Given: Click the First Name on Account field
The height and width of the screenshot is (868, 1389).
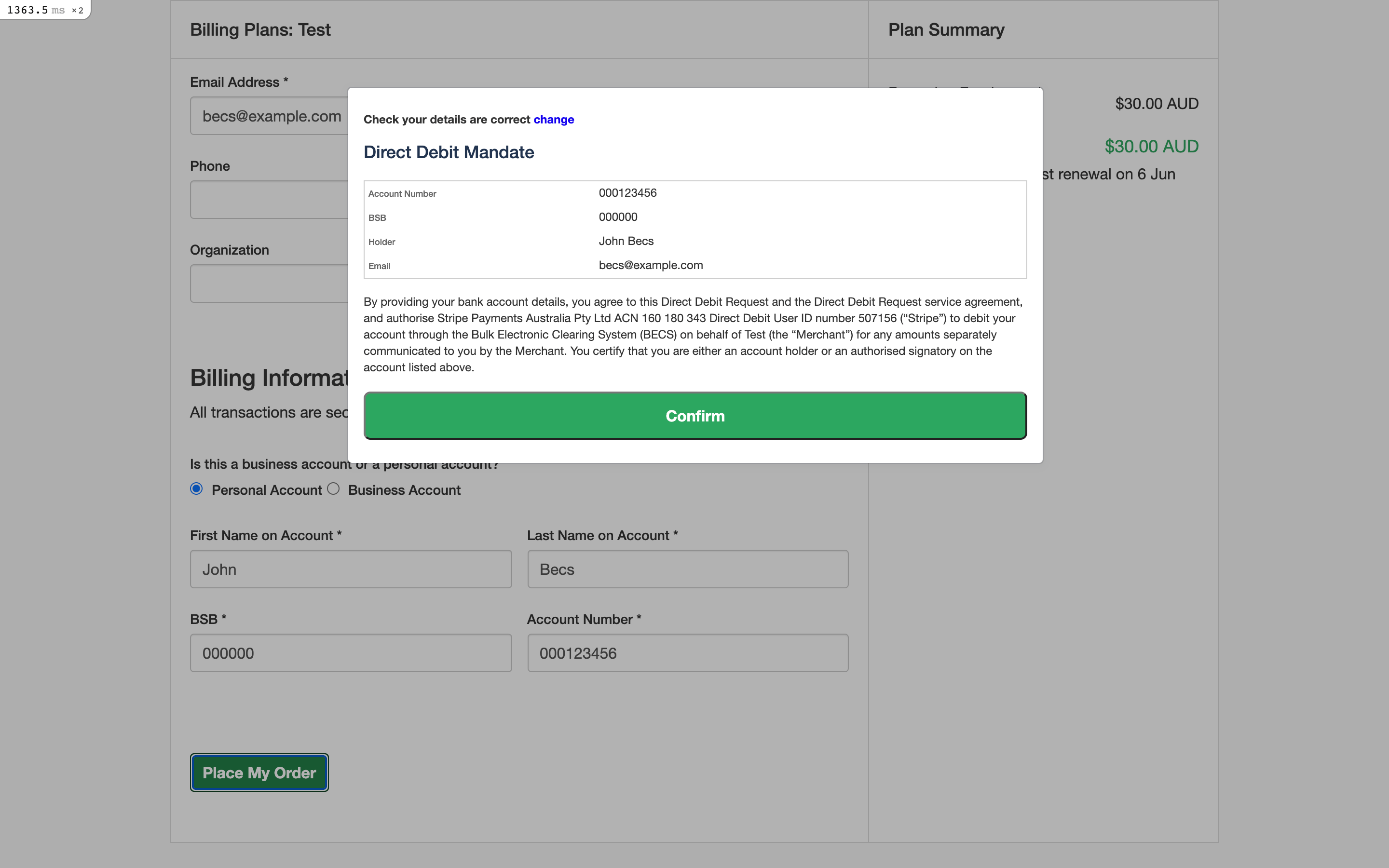Looking at the screenshot, I should 351,569.
